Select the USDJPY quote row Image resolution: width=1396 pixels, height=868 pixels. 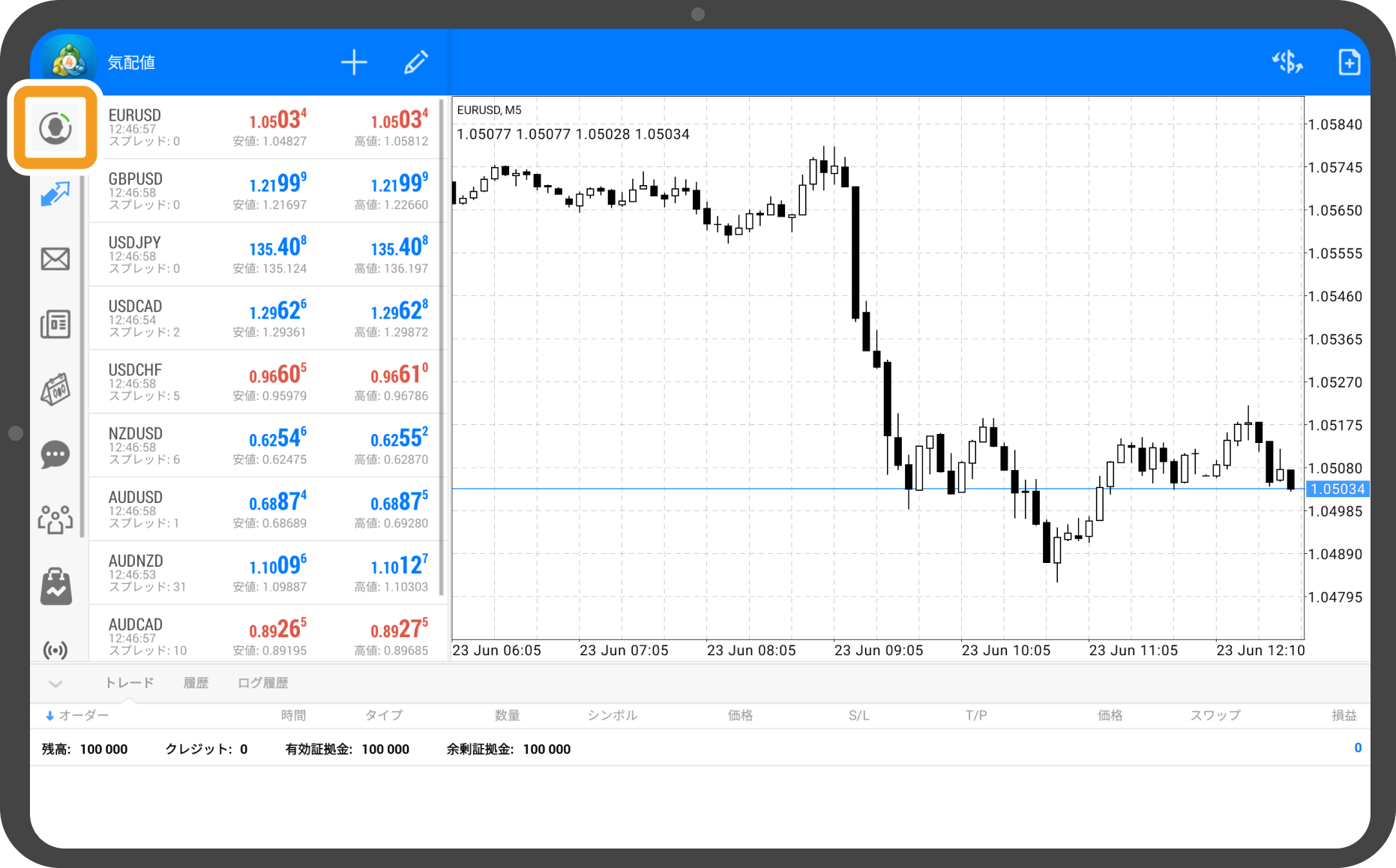coord(268,254)
